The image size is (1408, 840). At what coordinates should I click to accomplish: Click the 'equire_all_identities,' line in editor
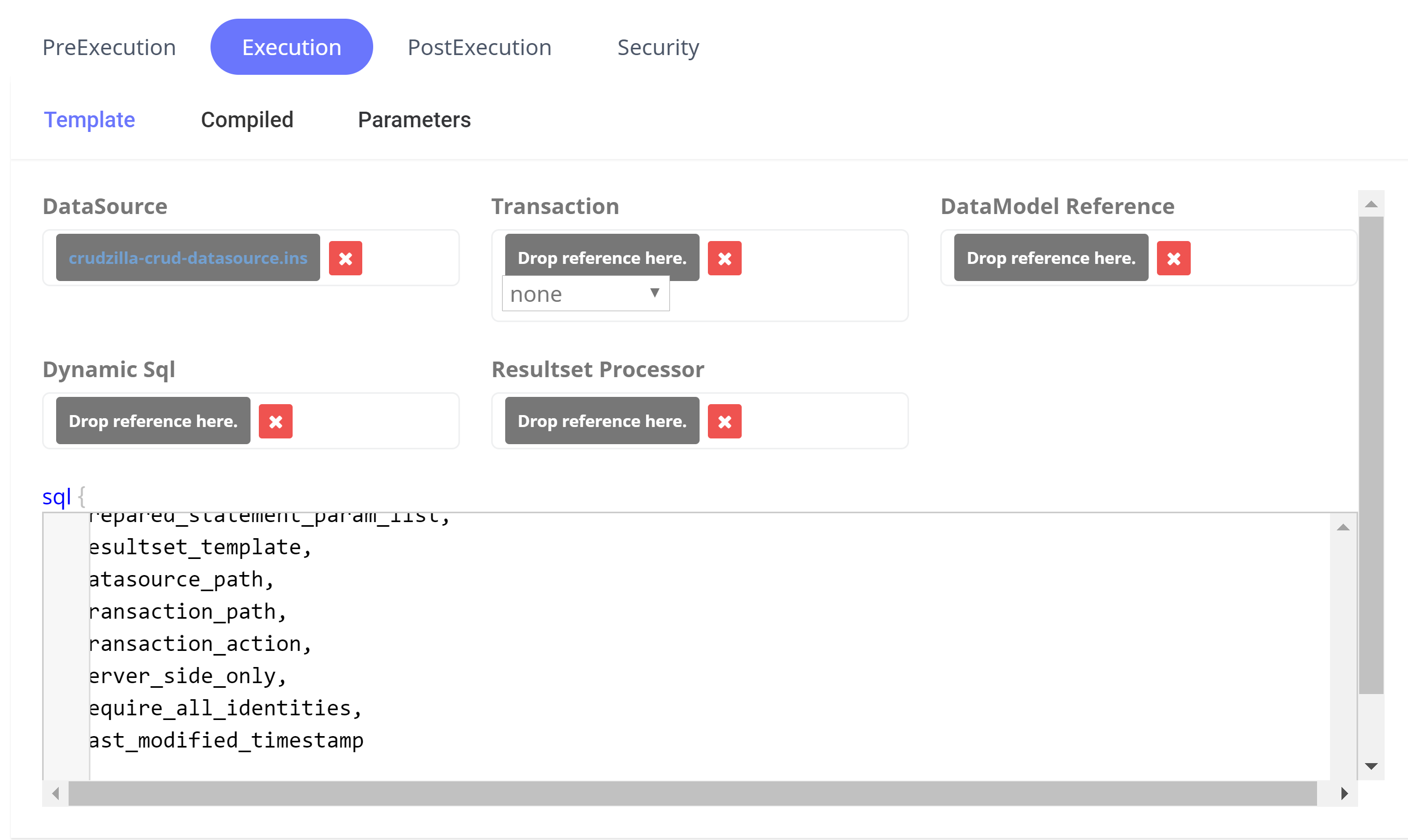click(226, 709)
